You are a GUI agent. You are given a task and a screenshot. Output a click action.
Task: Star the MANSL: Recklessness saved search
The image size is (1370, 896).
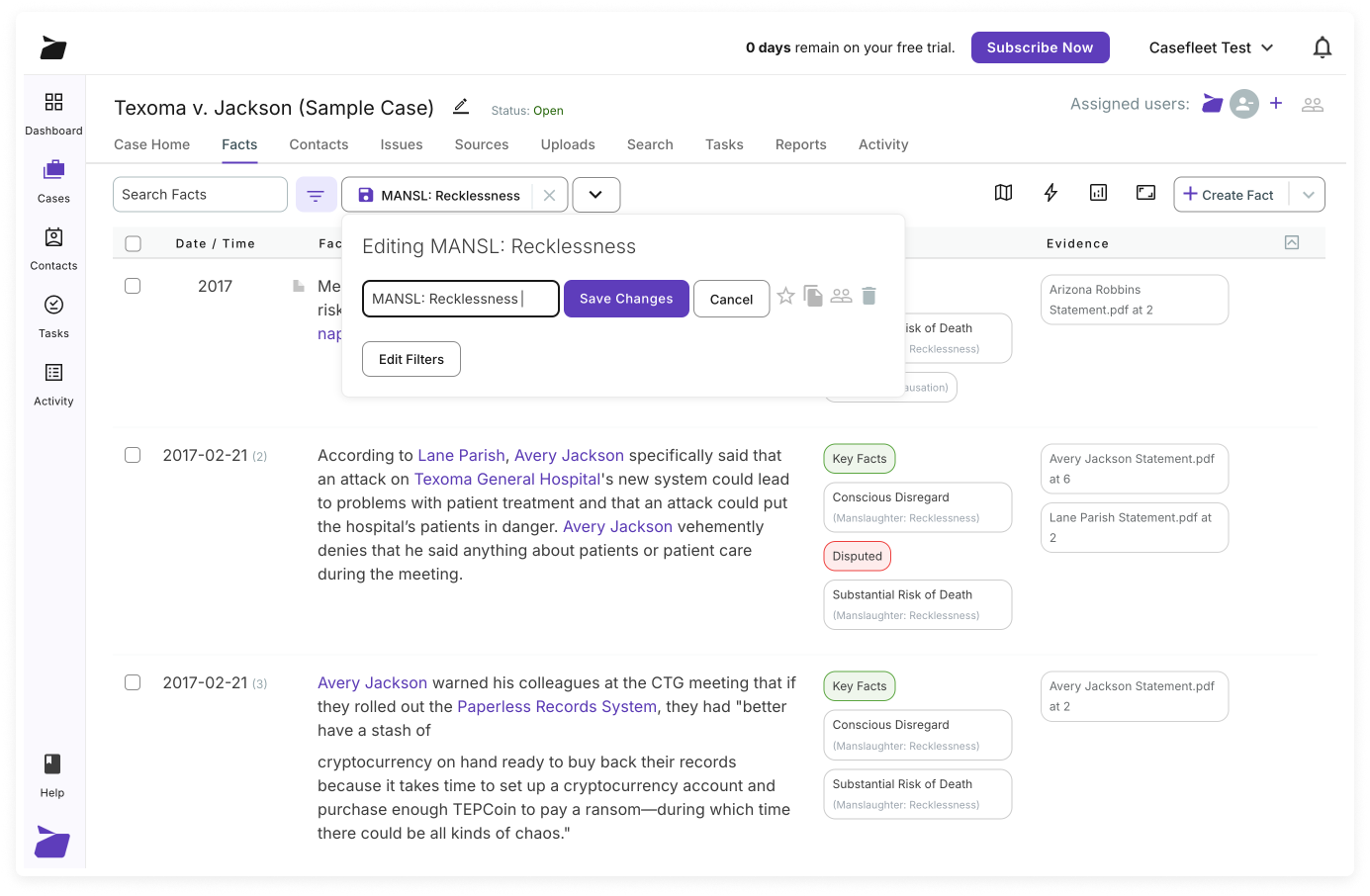point(785,295)
